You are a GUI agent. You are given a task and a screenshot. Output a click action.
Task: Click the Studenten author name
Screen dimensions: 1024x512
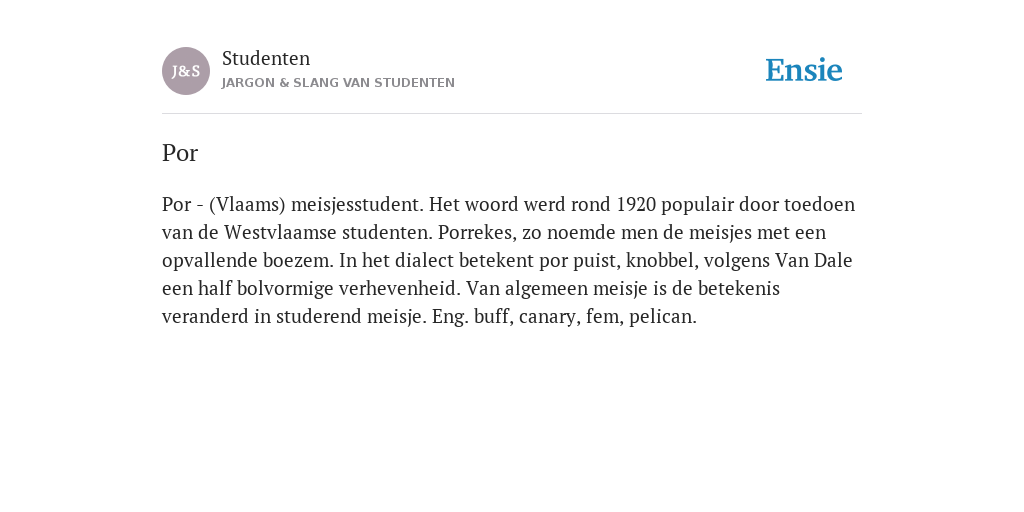pyautogui.click(x=266, y=58)
